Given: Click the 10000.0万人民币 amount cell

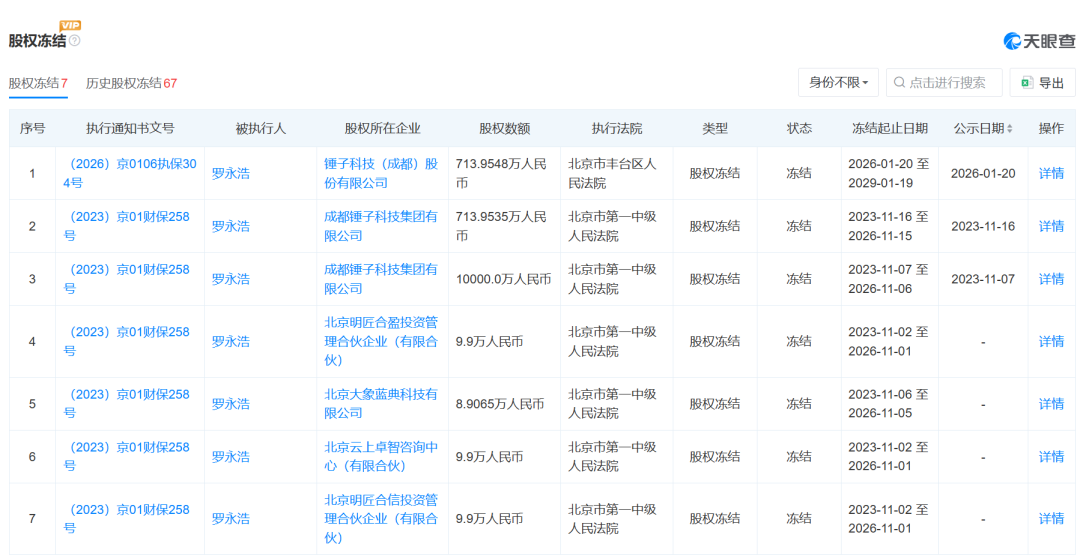Looking at the screenshot, I should click(x=504, y=279).
